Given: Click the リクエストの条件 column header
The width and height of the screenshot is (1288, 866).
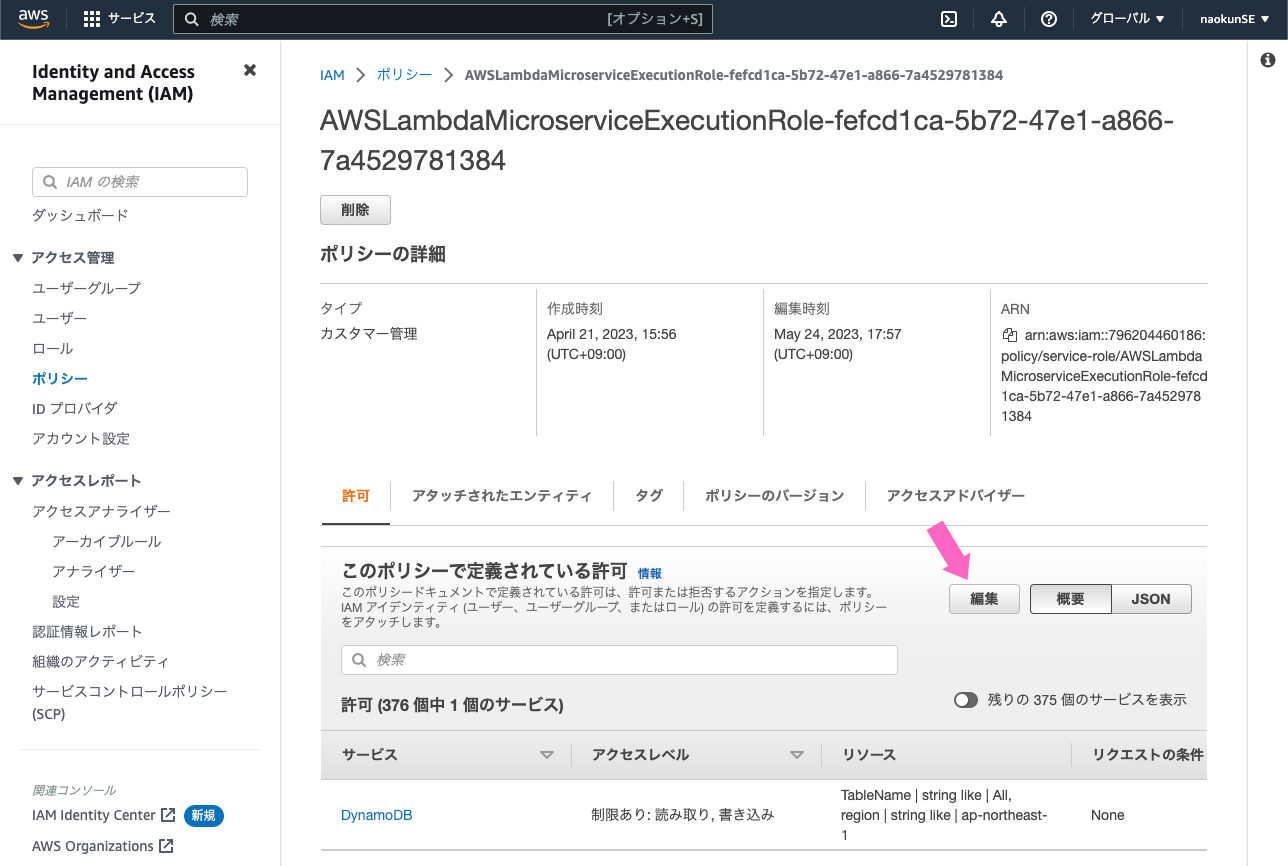Looking at the screenshot, I should click(1147, 755).
